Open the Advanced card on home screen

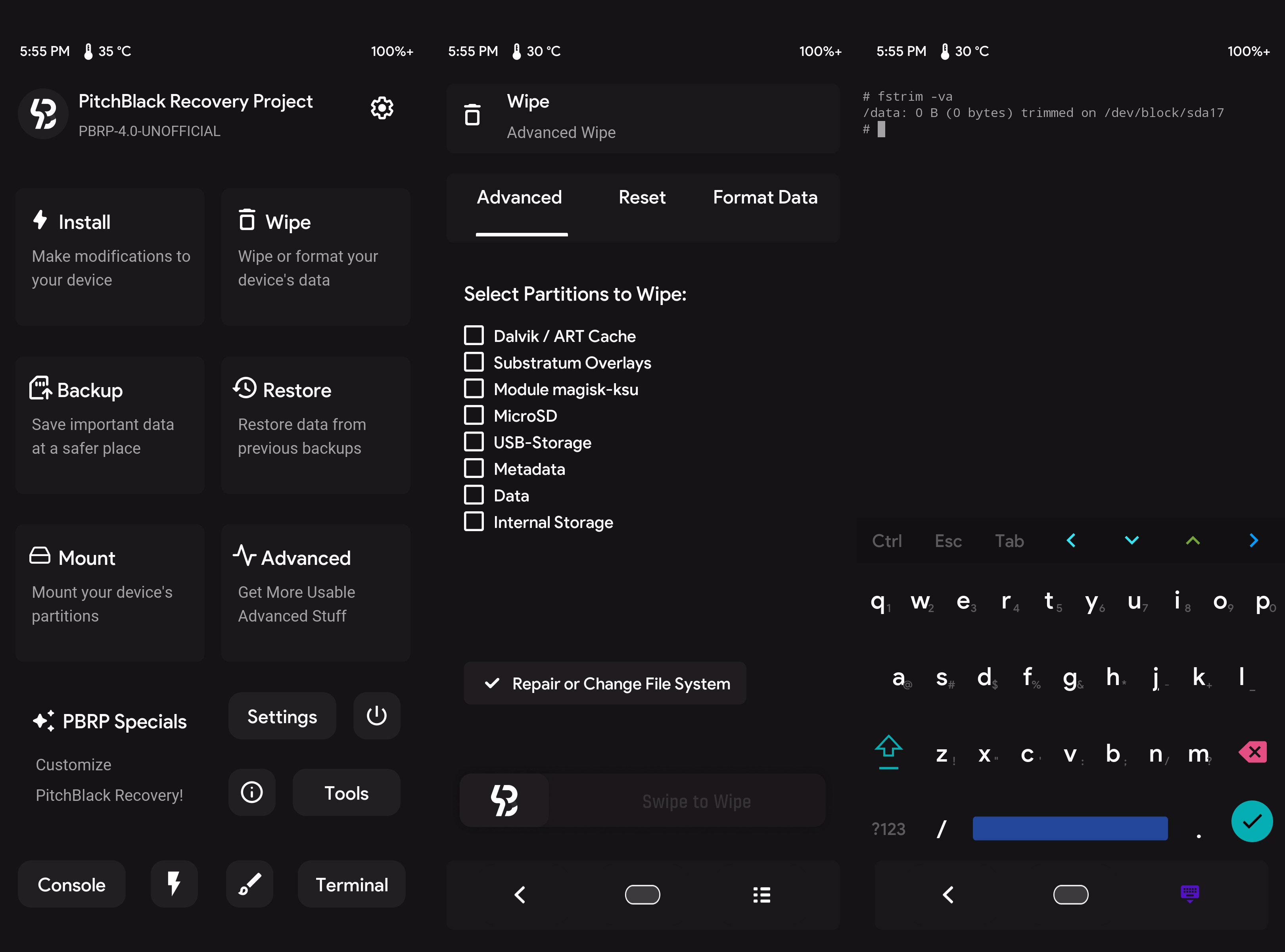316,593
